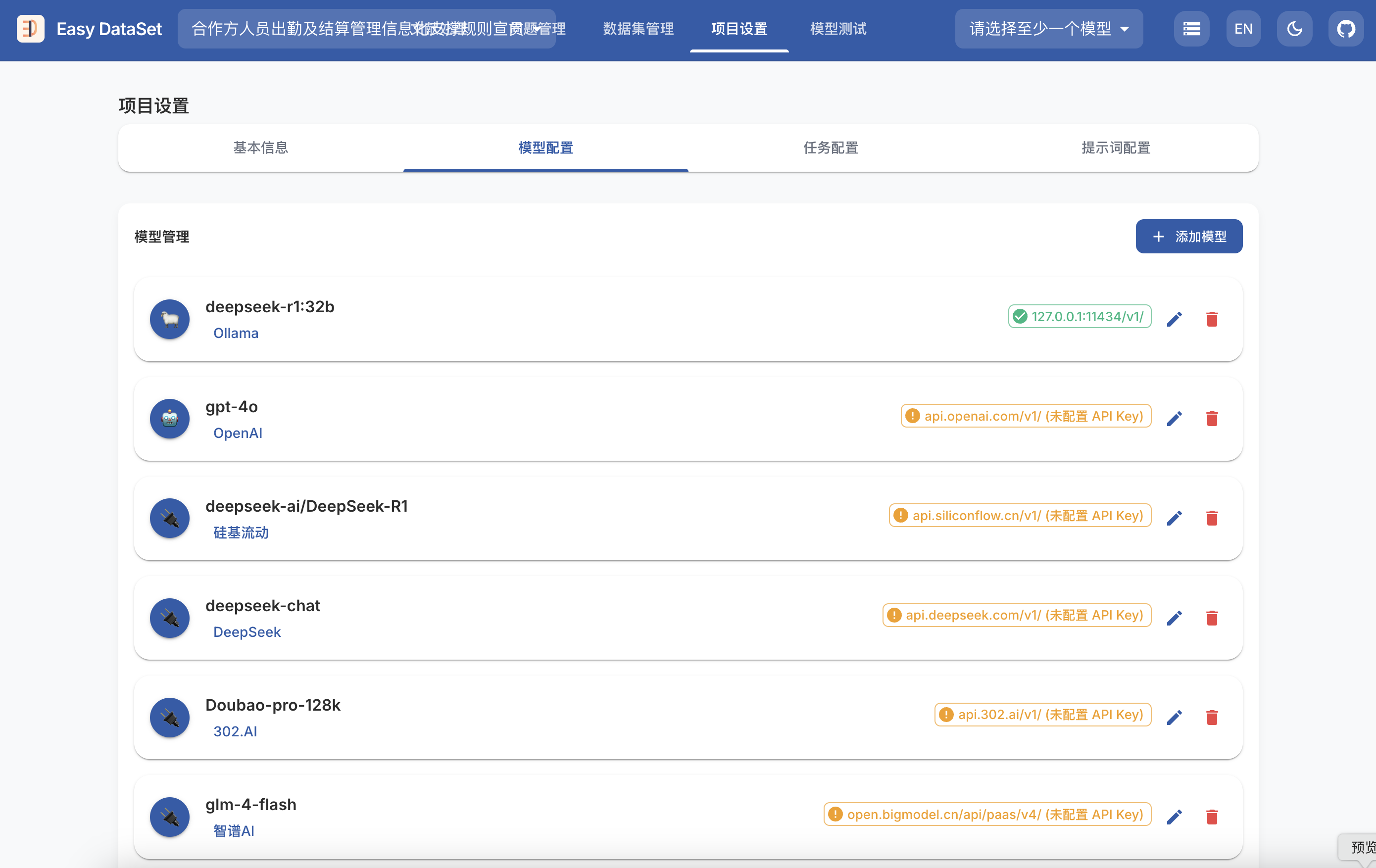Viewport: 1376px width, 868px height.
Task: Delete the gpt-4o model
Action: 1212,418
